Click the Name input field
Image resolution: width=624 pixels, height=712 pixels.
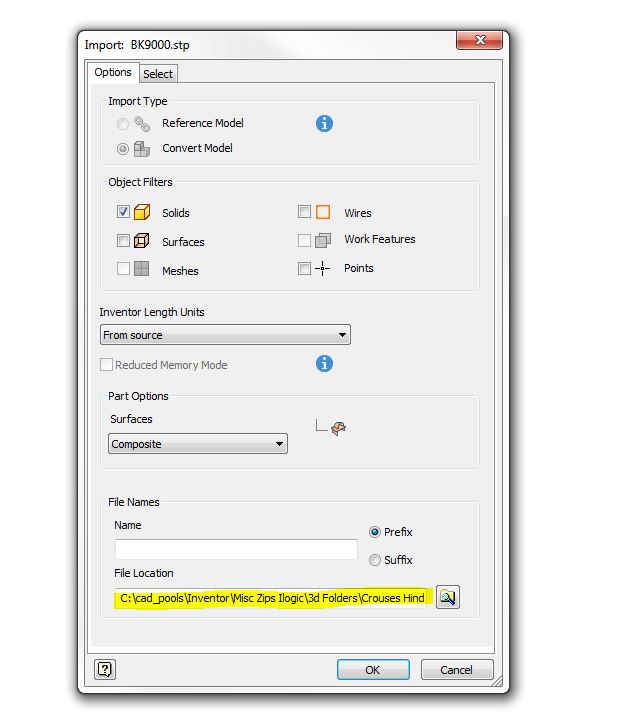tap(236, 549)
